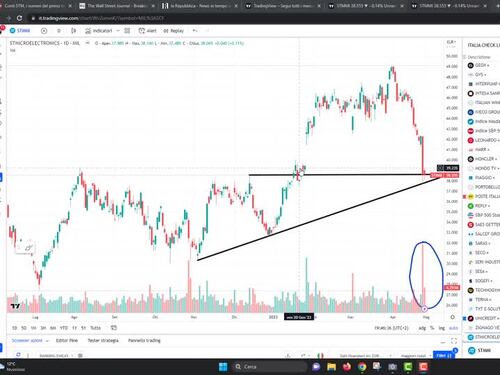The width and height of the screenshot is (500, 375).
Task: Click the tradingview.com address bar
Action: click(x=101, y=18)
